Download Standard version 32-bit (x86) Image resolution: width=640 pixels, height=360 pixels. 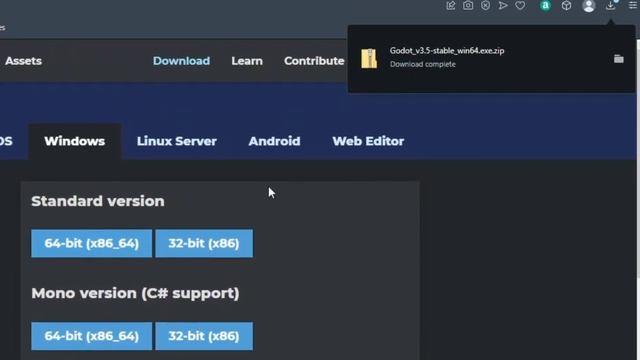point(204,243)
